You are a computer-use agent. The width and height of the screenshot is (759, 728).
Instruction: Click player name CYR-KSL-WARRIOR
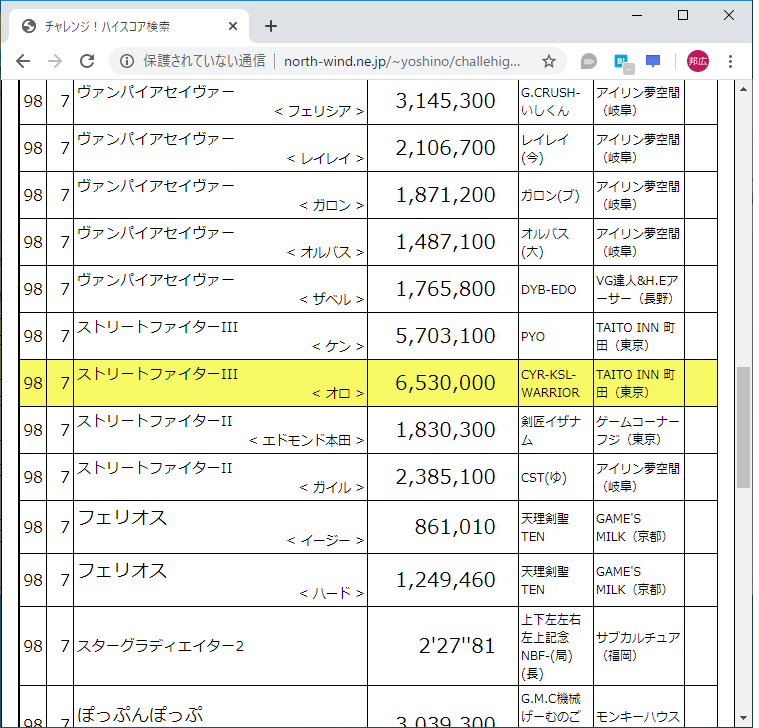point(550,383)
